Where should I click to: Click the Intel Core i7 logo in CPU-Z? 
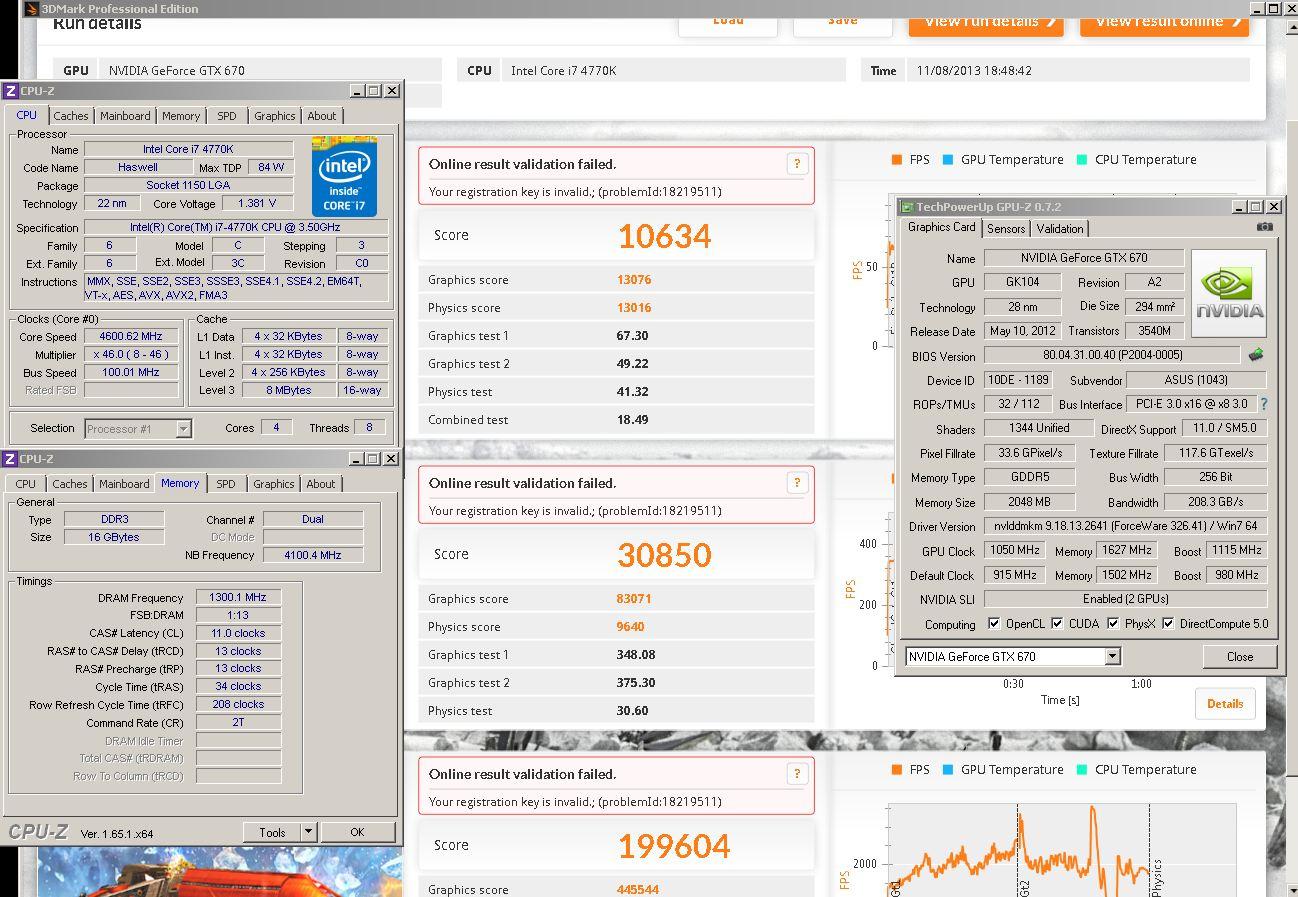[x=344, y=176]
